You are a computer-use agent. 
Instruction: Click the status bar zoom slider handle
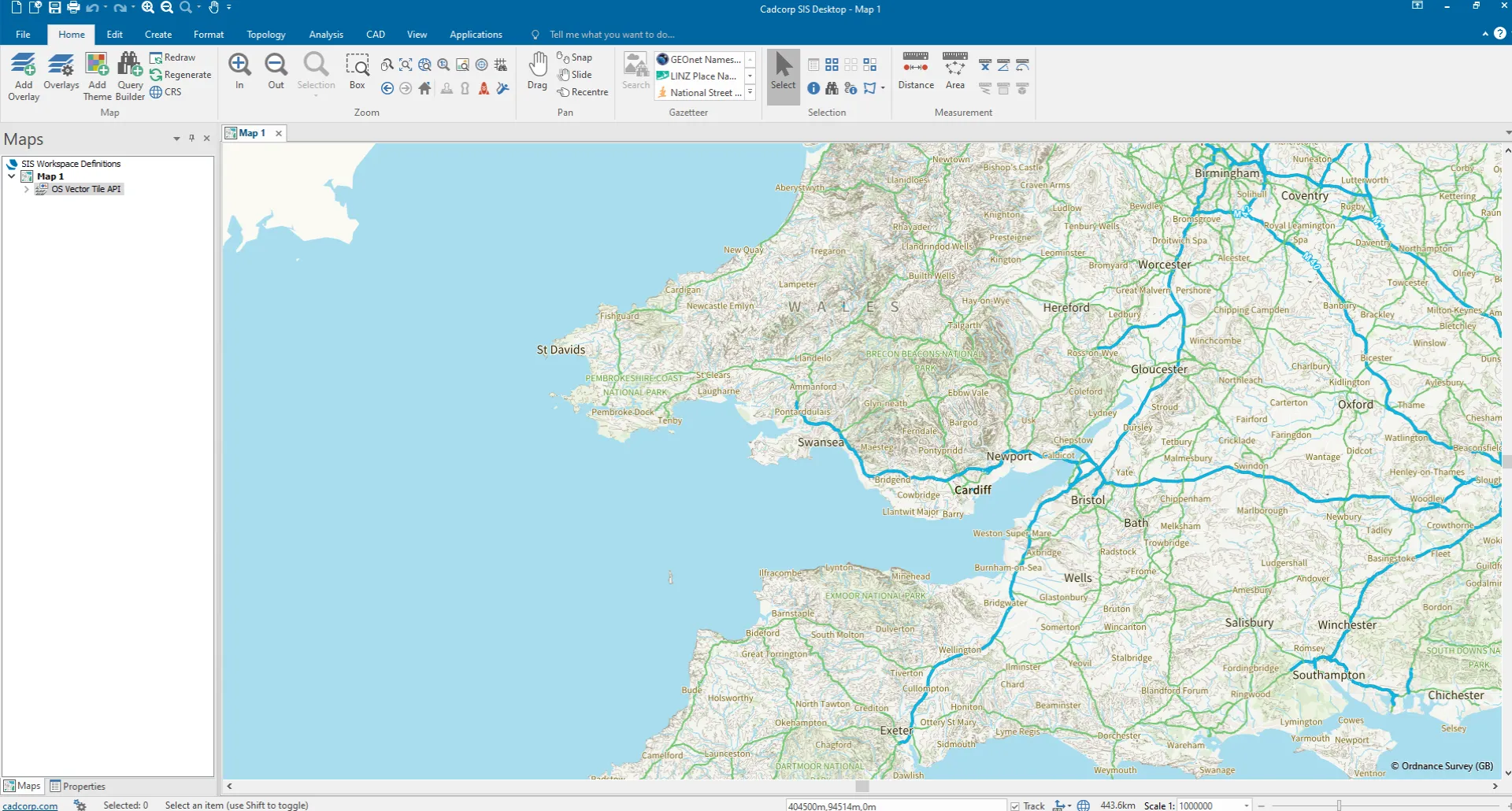(1339, 805)
